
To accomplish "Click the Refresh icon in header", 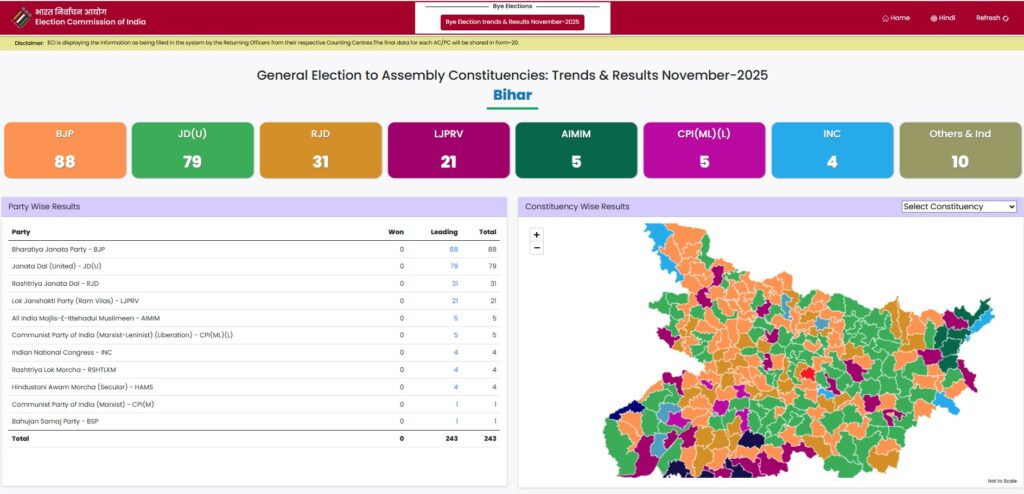I will click(1004, 18).
